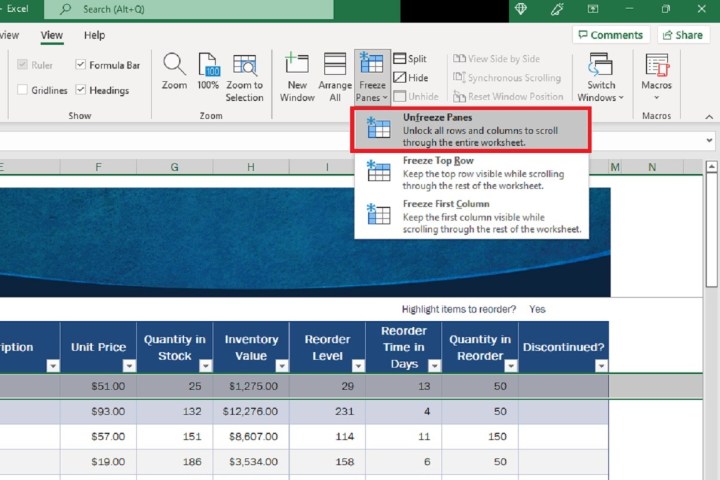Viewport: 720px width, 480px height.
Task: Open the Discontinued? column filter arrow
Action: (x=601, y=366)
